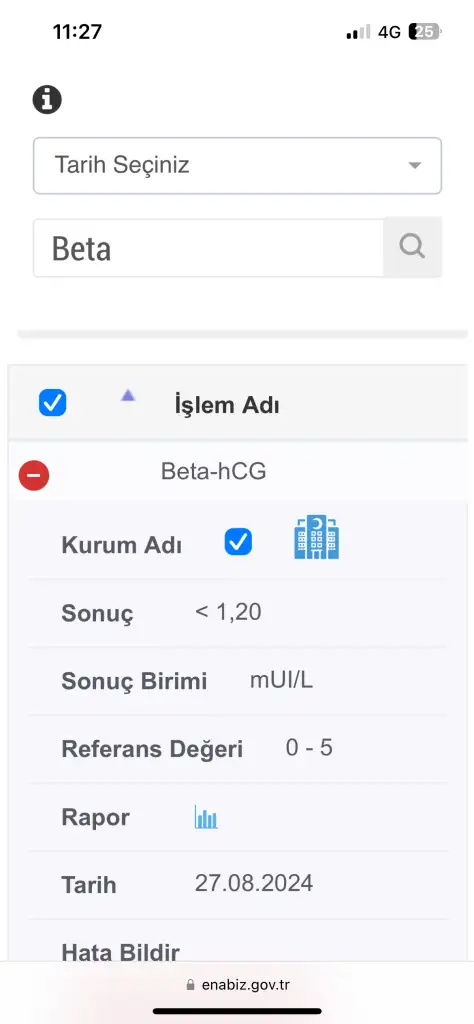Click the purple sort arrow icon
Screen dimensions: 474x1024
(x=128, y=394)
